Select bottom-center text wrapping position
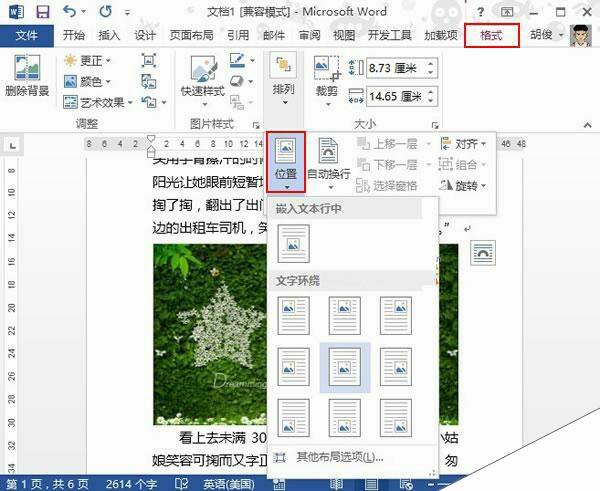 pyautogui.click(x=344, y=418)
